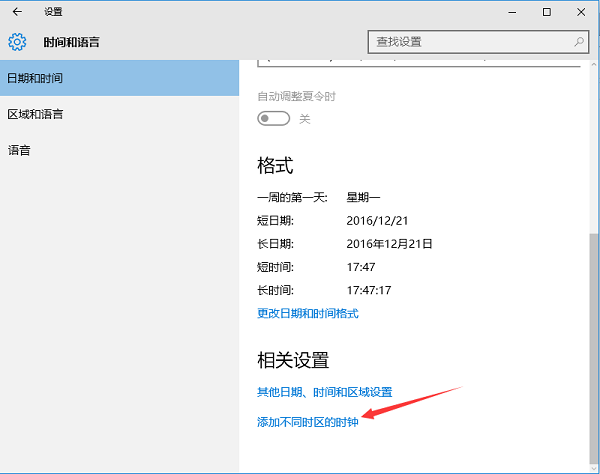
Task: Maximize the 设置 window
Action: point(547,12)
